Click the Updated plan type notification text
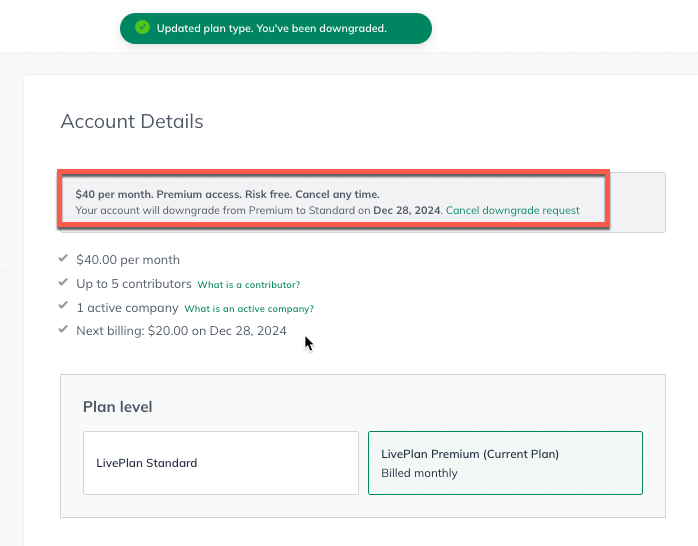698x546 pixels. (x=272, y=28)
